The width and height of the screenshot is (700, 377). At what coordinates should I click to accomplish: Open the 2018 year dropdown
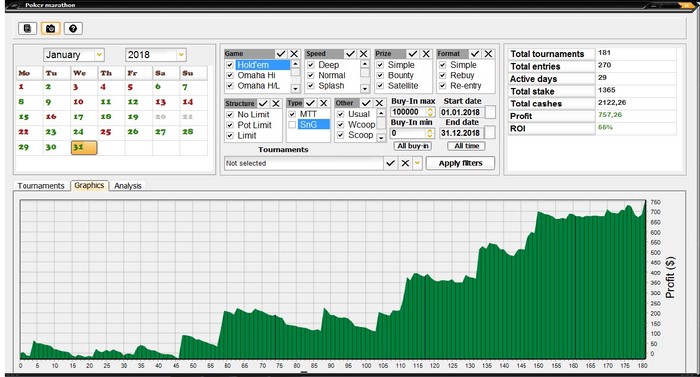coord(181,55)
